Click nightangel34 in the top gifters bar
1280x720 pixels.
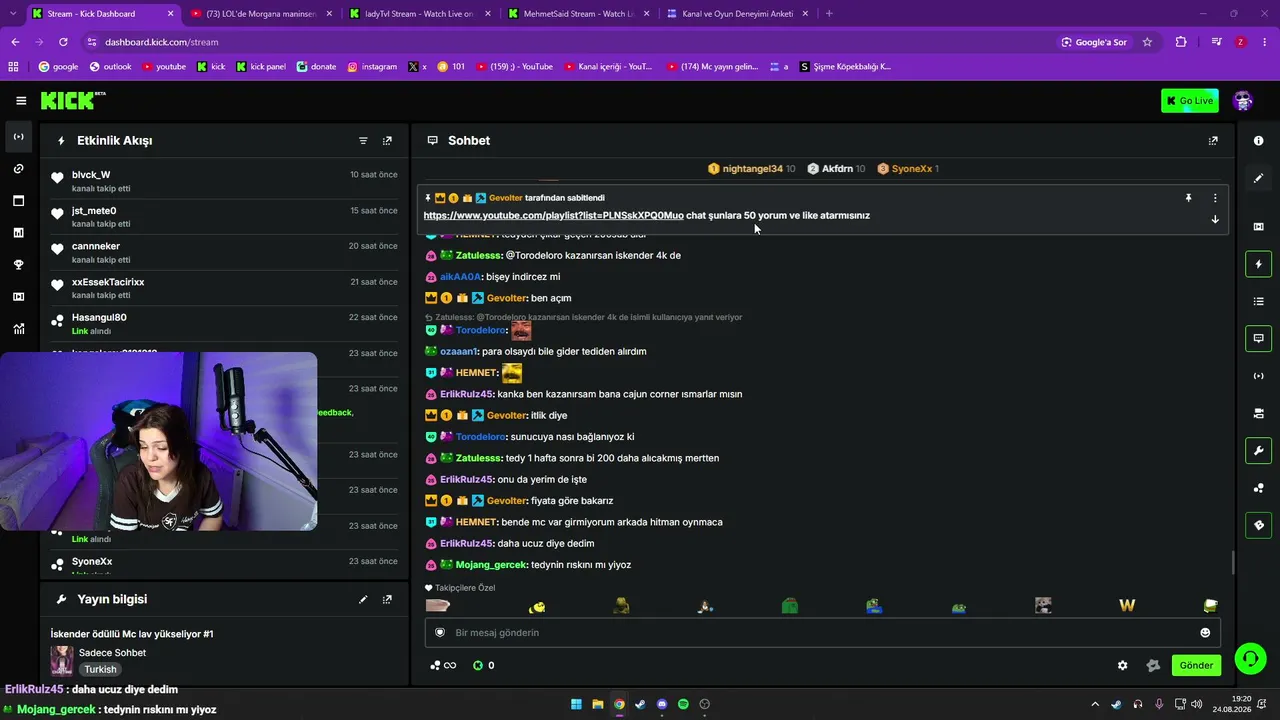(x=751, y=169)
